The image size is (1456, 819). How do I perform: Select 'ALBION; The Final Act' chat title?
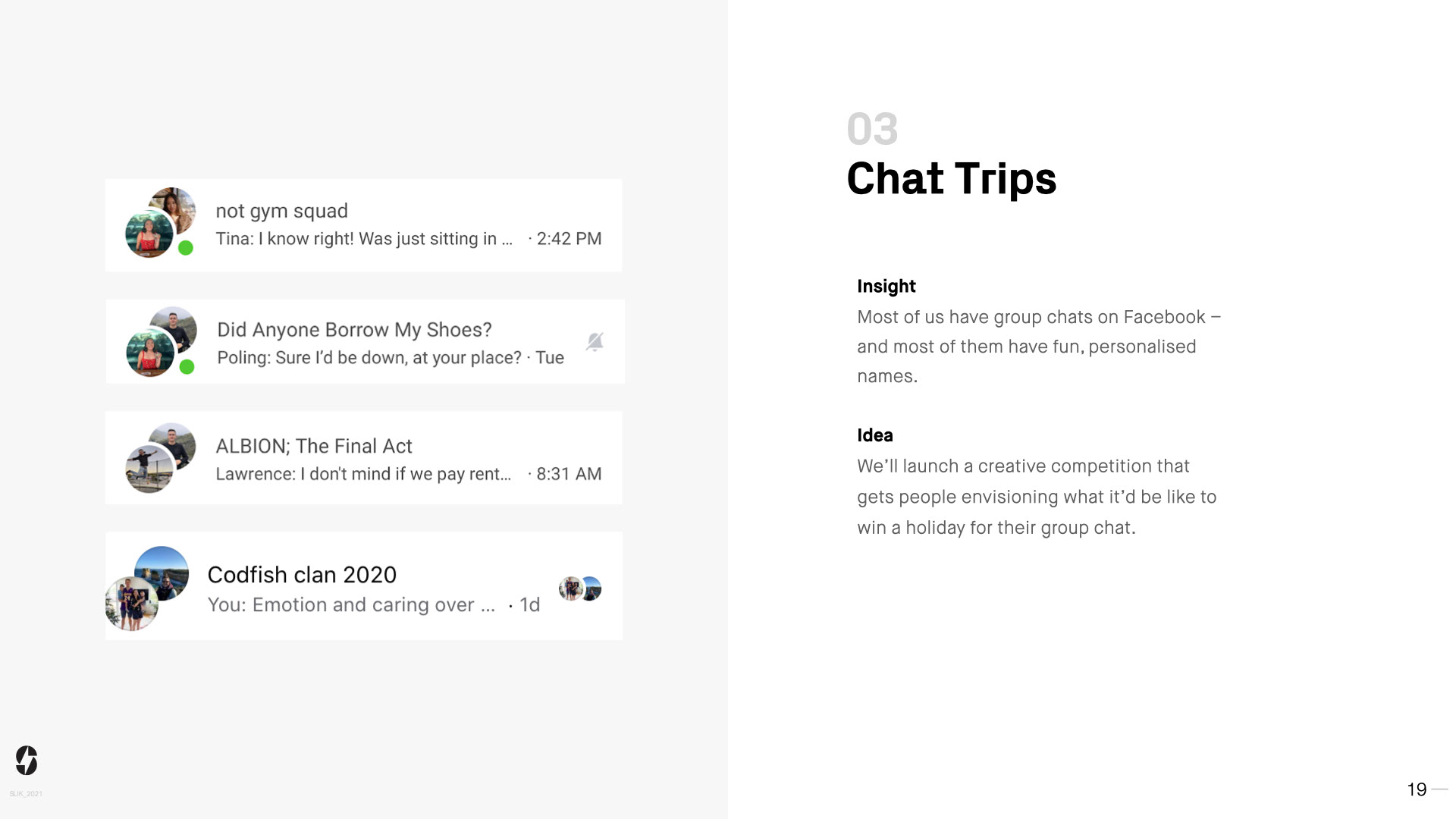(314, 446)
